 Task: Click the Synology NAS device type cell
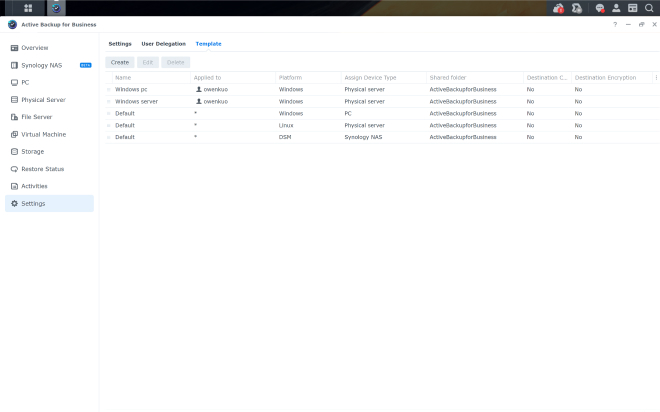coord(363,137)
